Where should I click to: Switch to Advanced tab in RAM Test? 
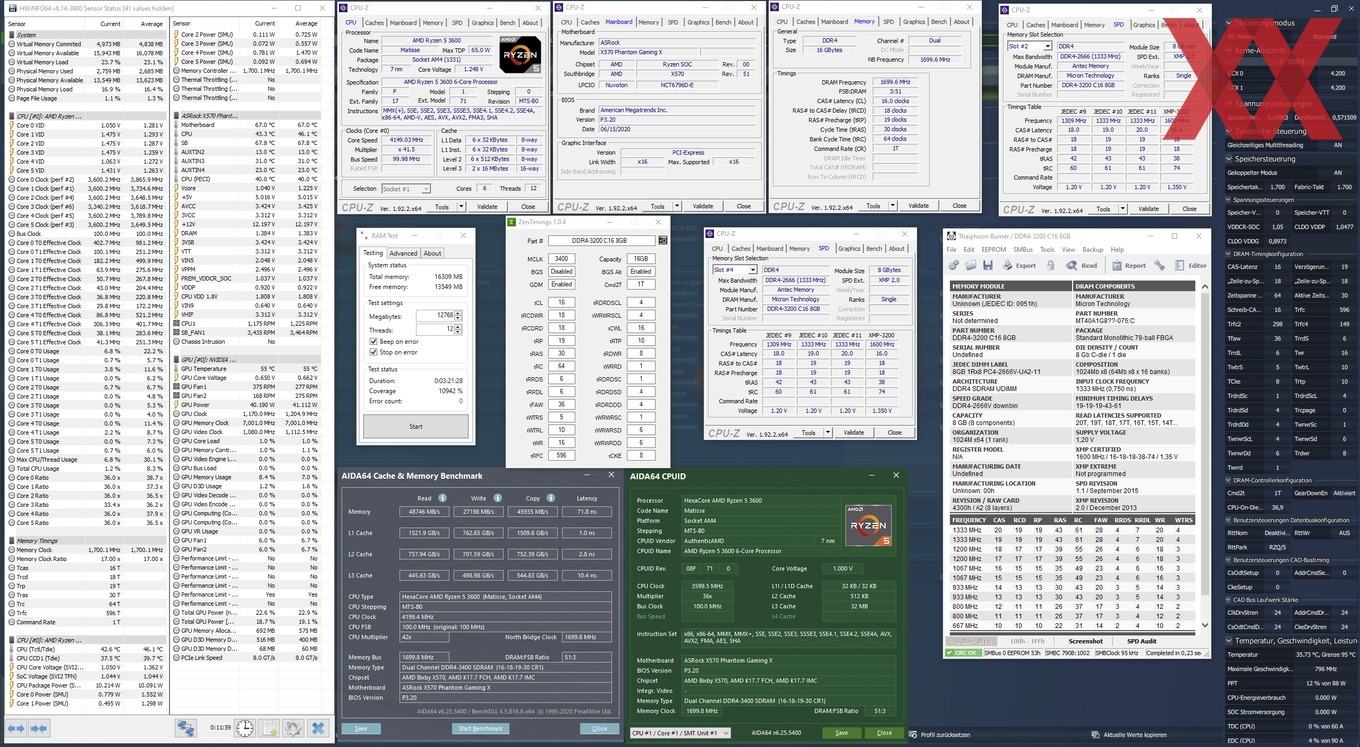403,253
